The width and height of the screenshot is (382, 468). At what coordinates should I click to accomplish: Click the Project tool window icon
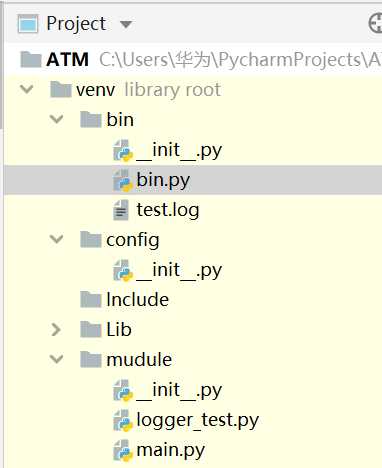coord(28,24)
